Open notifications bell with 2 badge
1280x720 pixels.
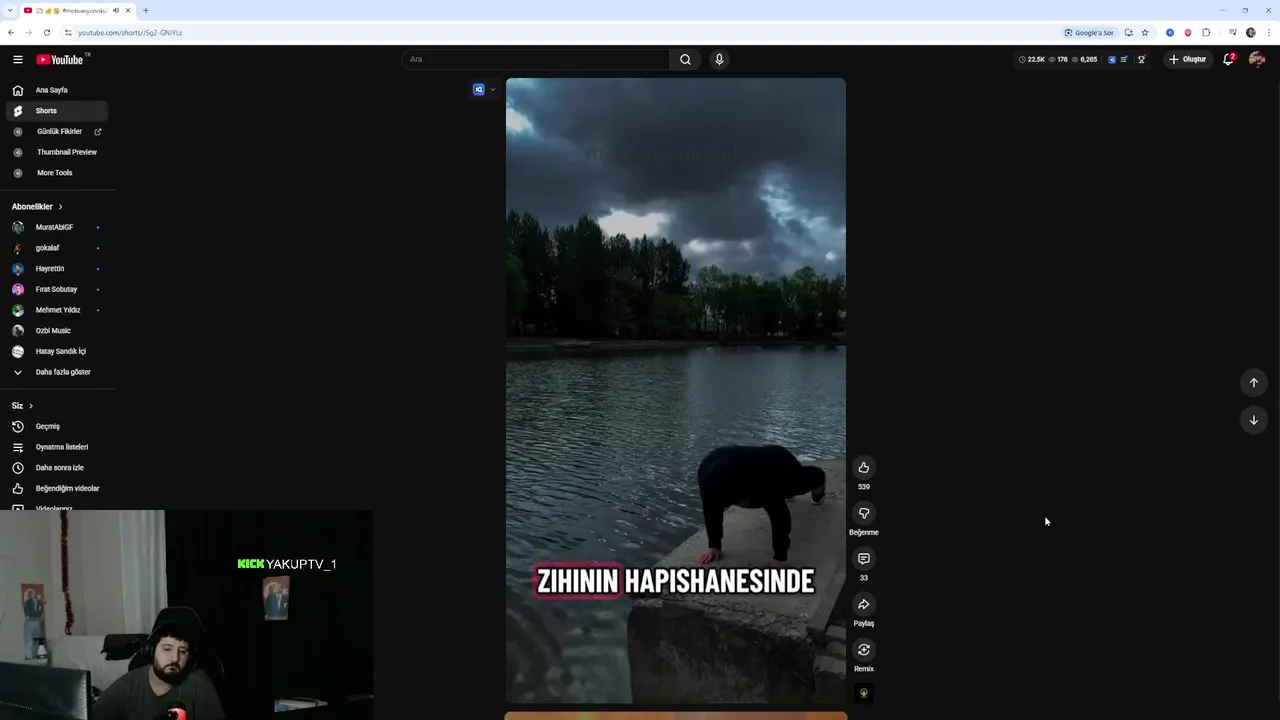[1229, 59]
